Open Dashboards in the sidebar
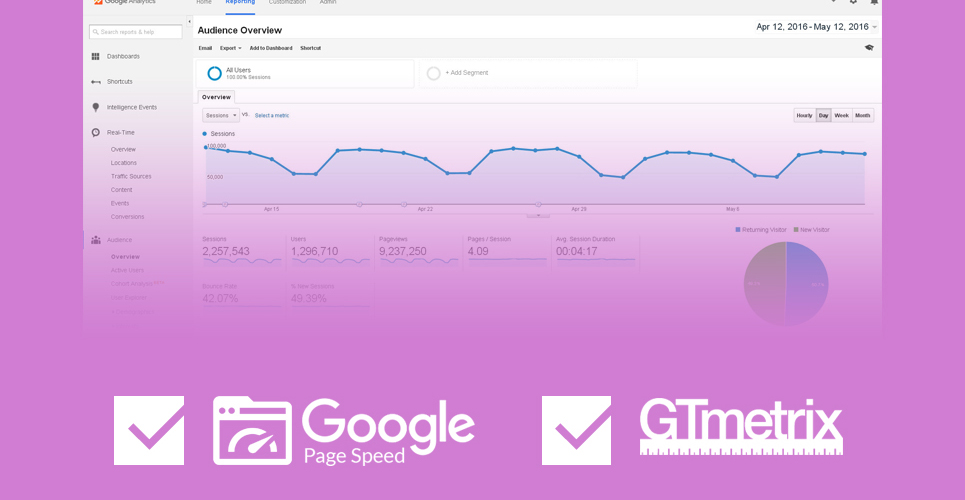Screen dimensions: 965x500 pos(123,57)
